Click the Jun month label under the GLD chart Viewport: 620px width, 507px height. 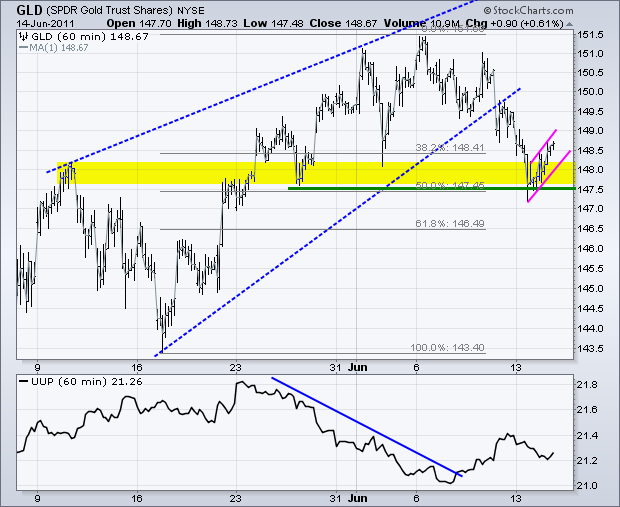358,367
